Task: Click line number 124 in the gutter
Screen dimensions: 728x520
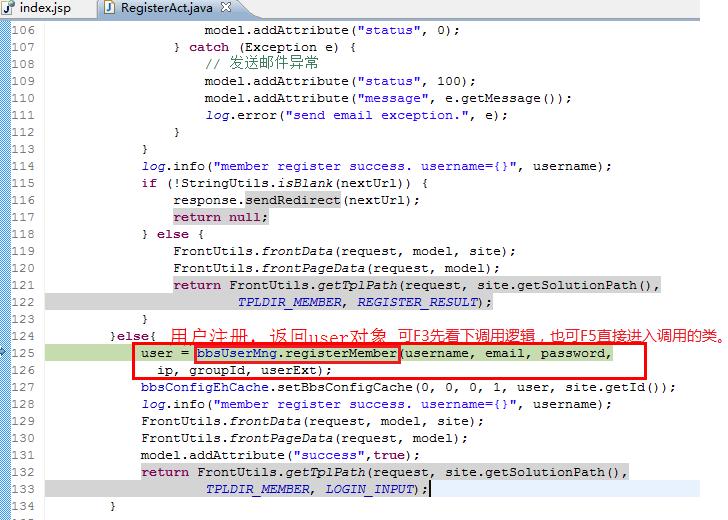Action: [23, 336]
